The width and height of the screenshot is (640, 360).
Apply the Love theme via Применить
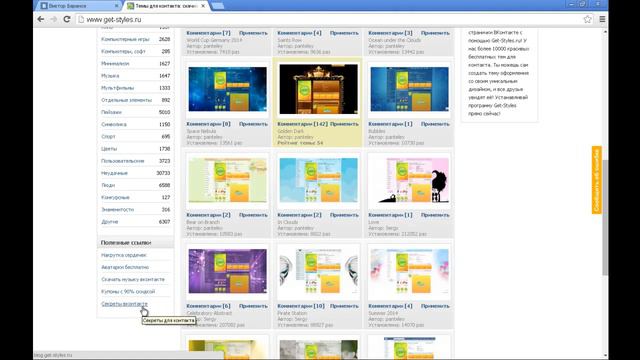pos(436,215)
